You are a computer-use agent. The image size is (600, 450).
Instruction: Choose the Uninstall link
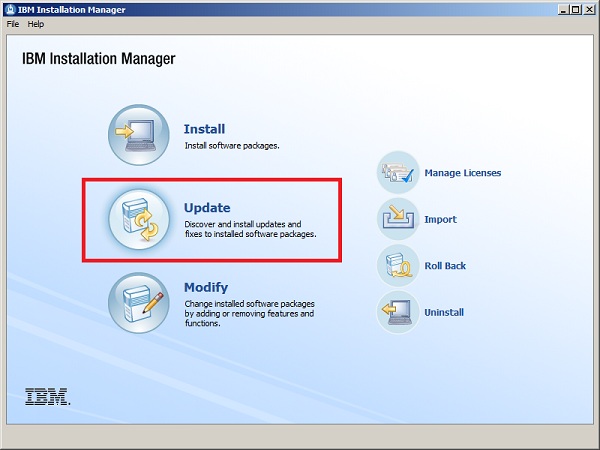[x=444, y=313]
